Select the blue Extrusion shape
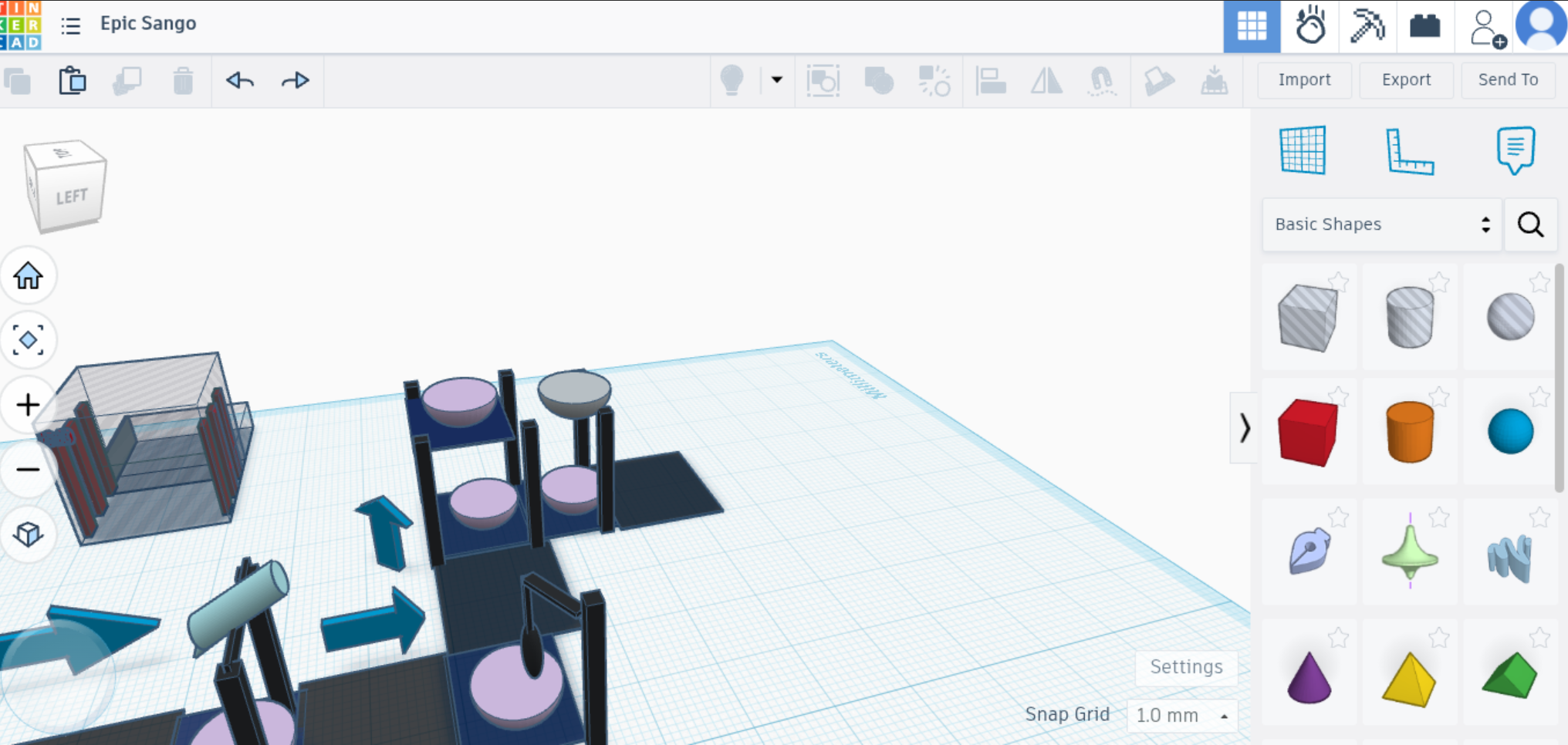This screenshot has height=745, width=1568. pos(1510,558)
